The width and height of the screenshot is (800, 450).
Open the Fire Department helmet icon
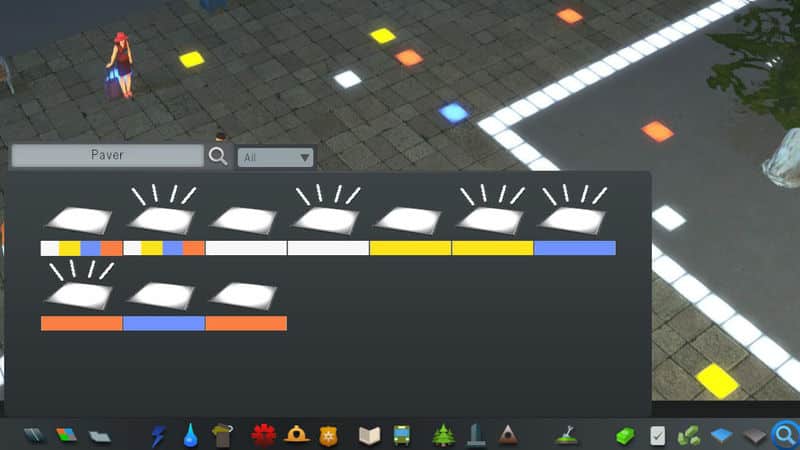[296, 435]
